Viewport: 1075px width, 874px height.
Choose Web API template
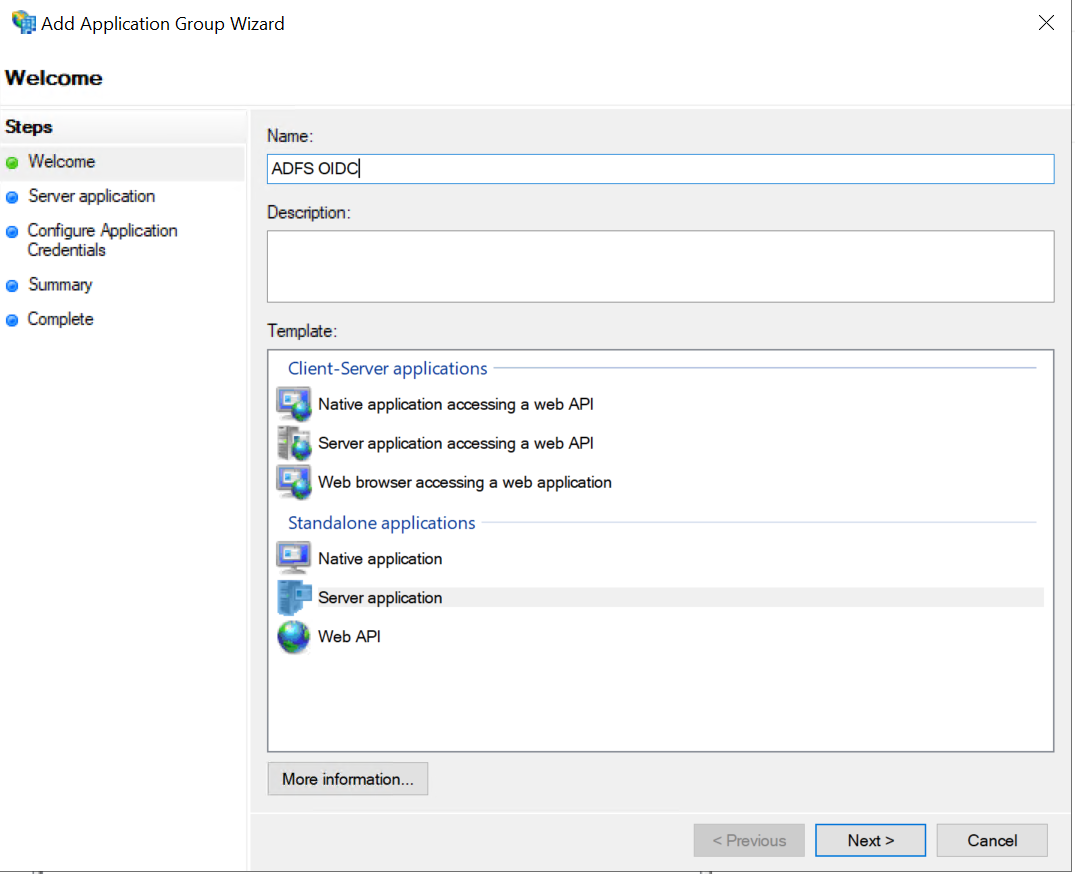coord(349,637)
